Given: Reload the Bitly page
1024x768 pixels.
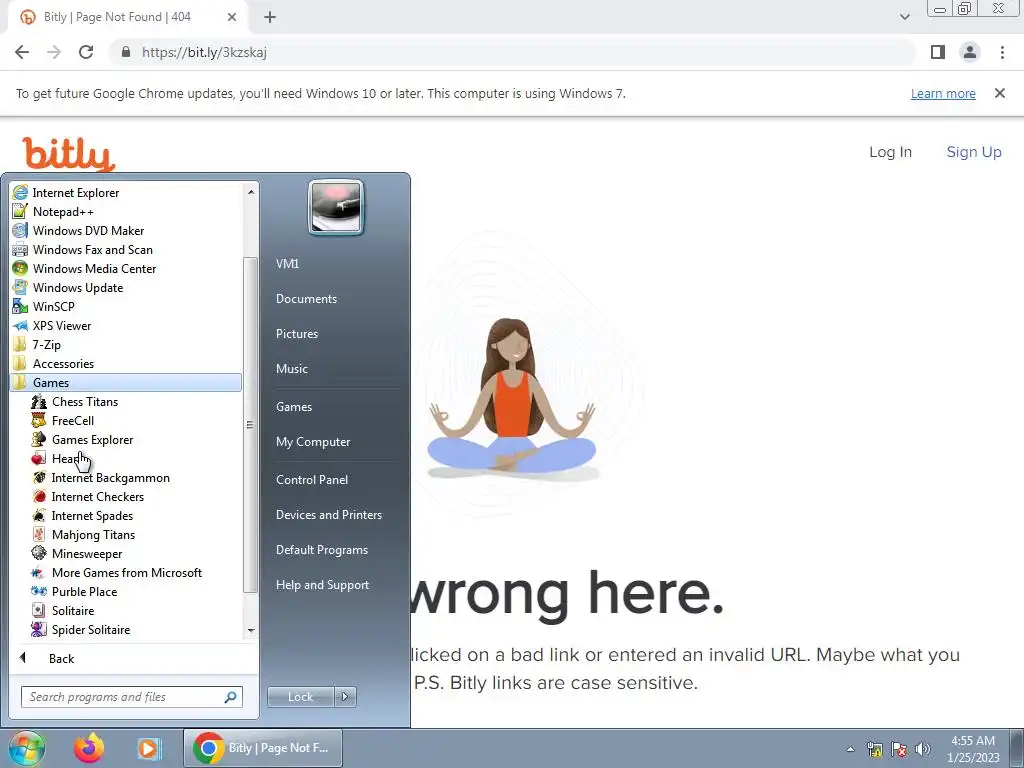Looking at the screenshot, I should [x=86, y=52].
